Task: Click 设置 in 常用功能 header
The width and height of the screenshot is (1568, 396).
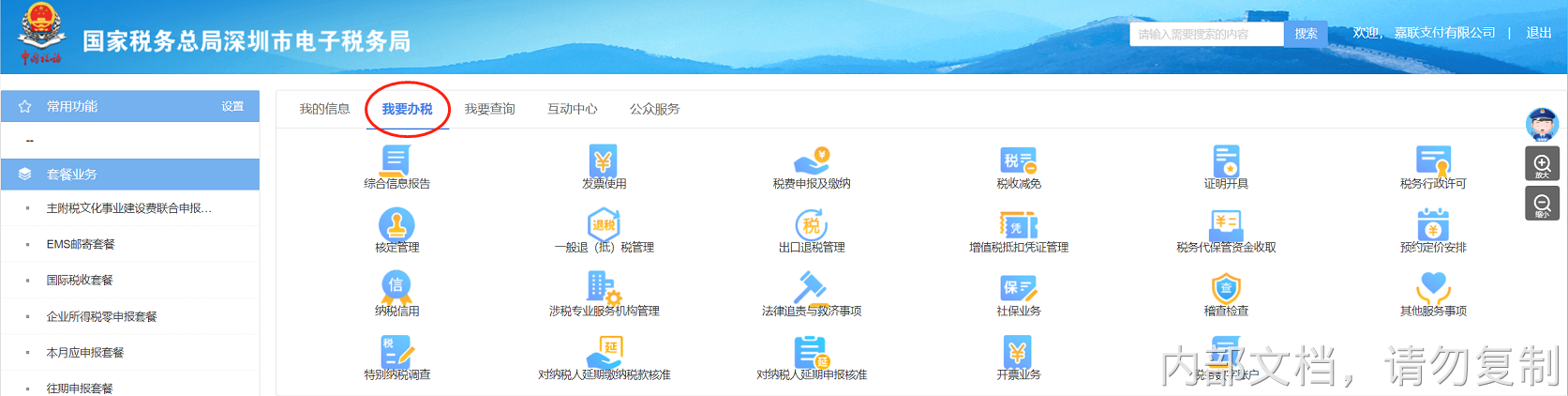Action: (x=232, y=107)
